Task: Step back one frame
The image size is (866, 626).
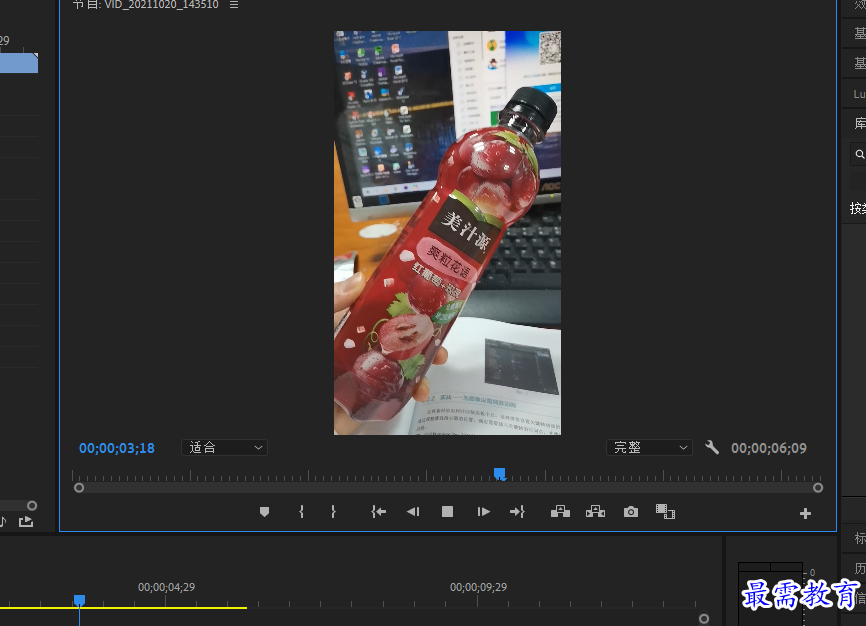Action: tap(413, 512)
